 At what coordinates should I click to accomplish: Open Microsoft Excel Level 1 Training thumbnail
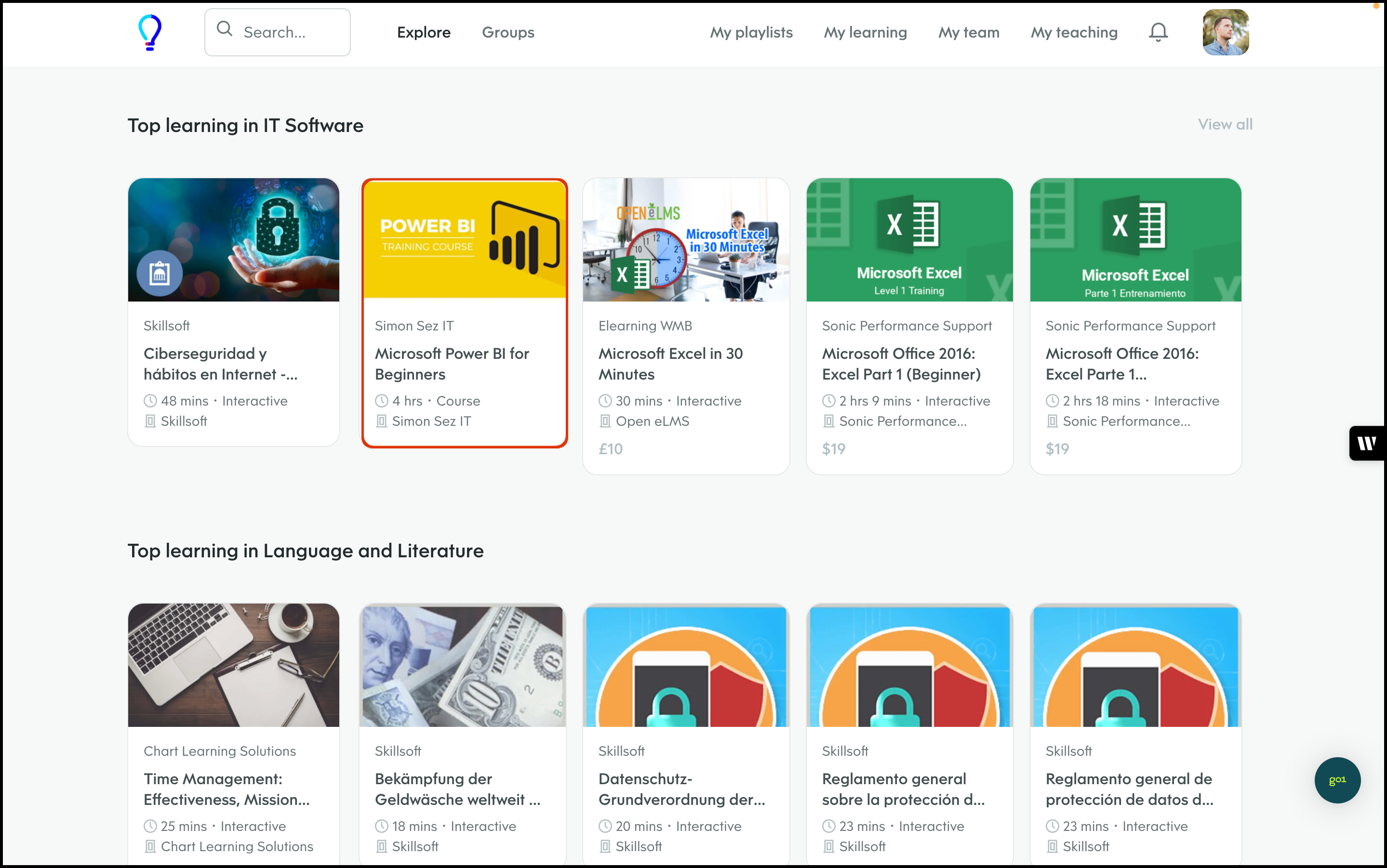point(909,240)
